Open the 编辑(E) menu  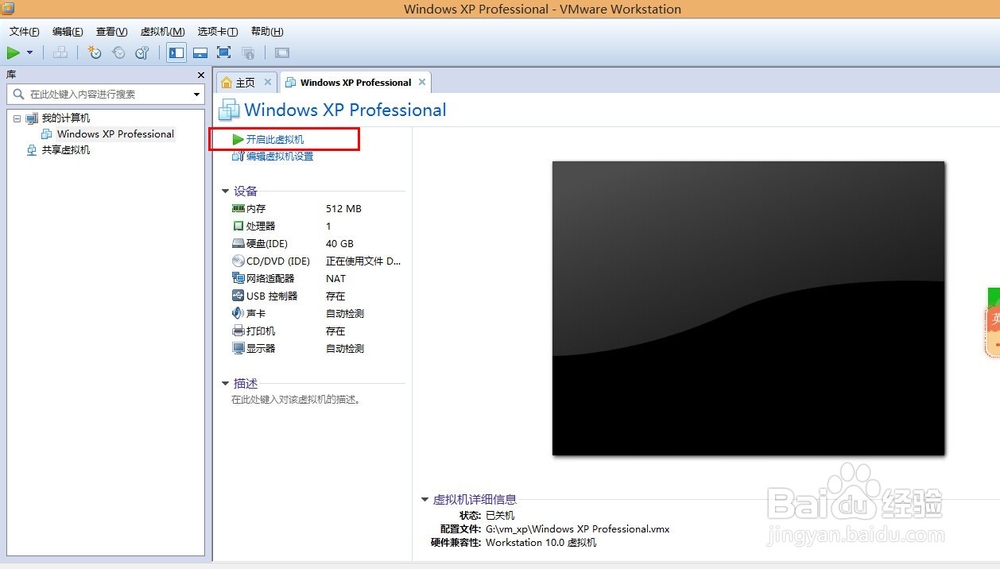pyautogui.click(x=68, y=31)
